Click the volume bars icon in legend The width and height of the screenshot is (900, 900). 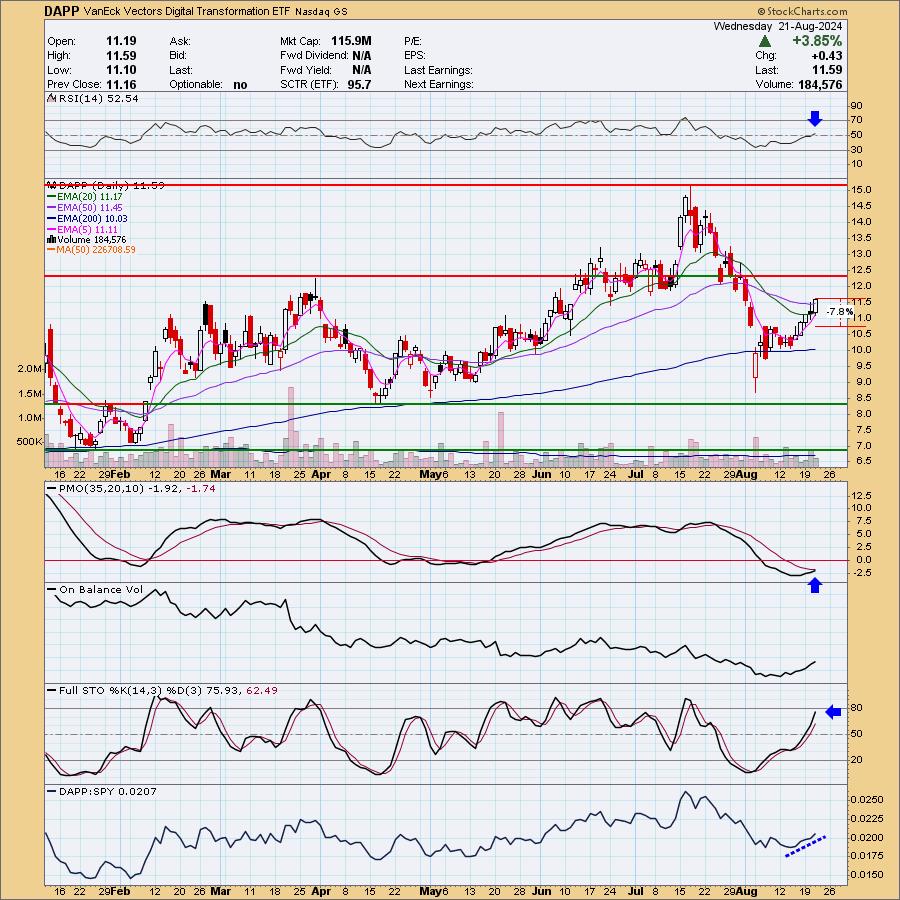(x=51, y=239)
